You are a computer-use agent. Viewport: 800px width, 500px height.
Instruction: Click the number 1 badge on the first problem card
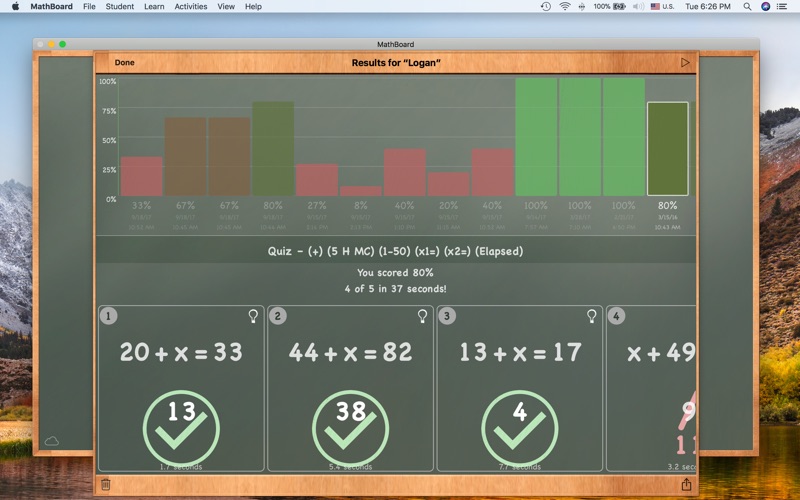coord(108,316)
